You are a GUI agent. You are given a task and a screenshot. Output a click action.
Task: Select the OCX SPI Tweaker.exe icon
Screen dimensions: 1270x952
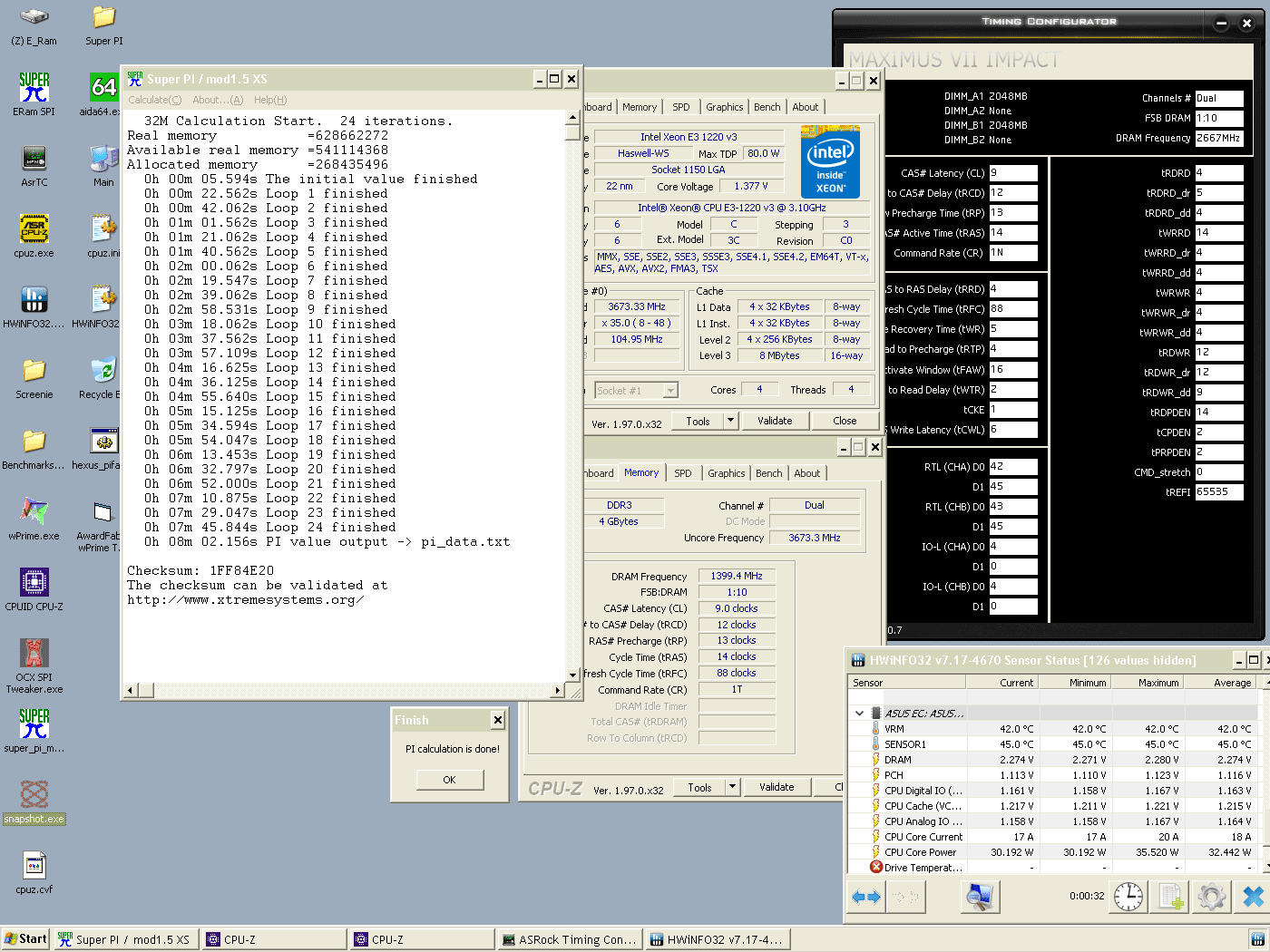tap(34, 666)
